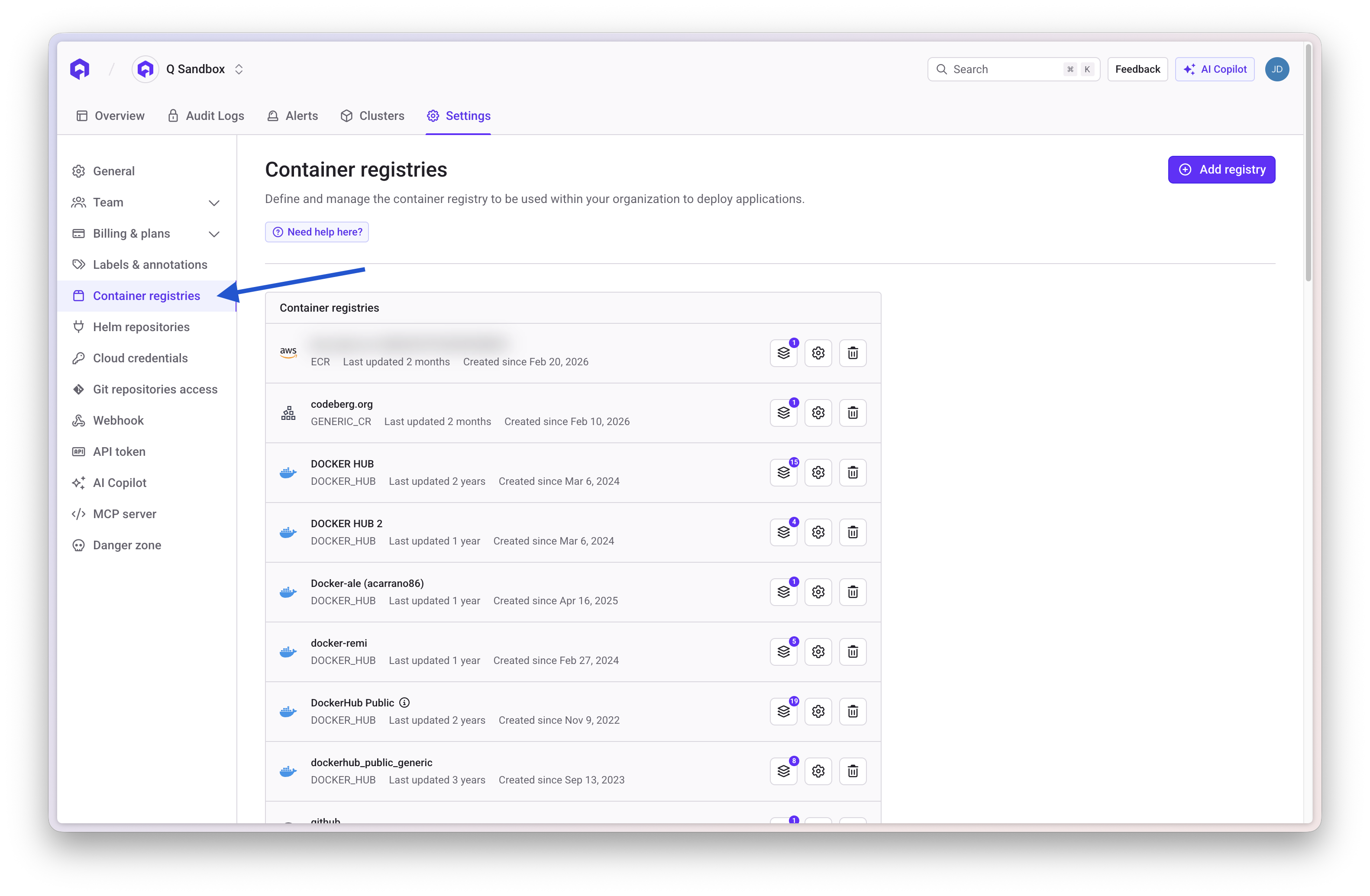Edit Docker-ale (acarrano86) registry settings
The width and height of the screenshot is (1370, 896).
coord(818,592)
